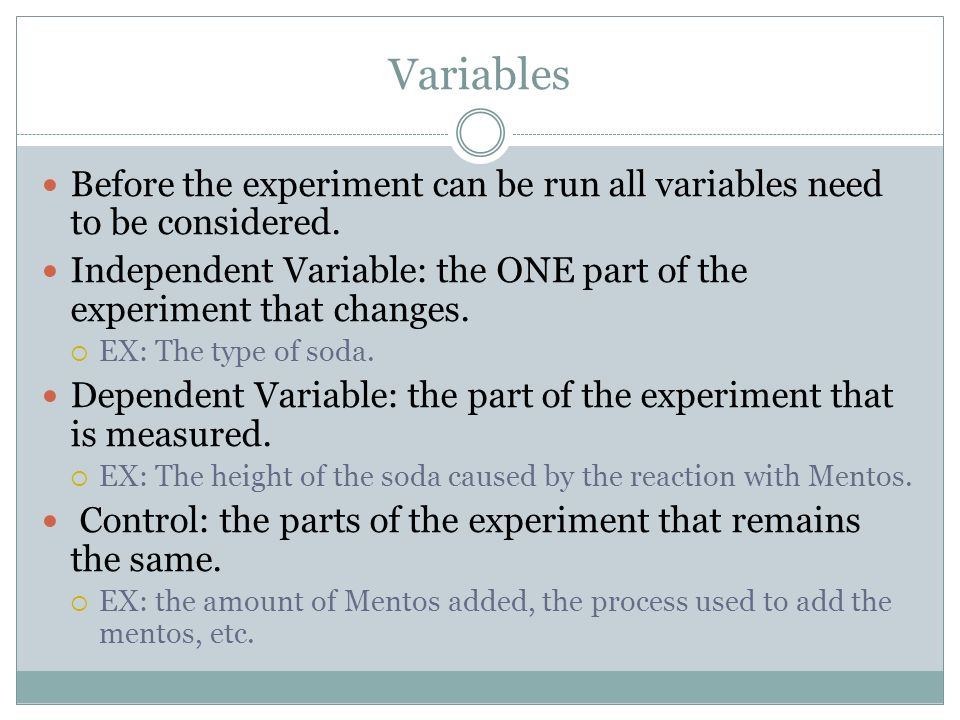This screenshot has height=720, width=960.
Task: Click the orange bullet before 'Independent Variable'
Action: 50,271
